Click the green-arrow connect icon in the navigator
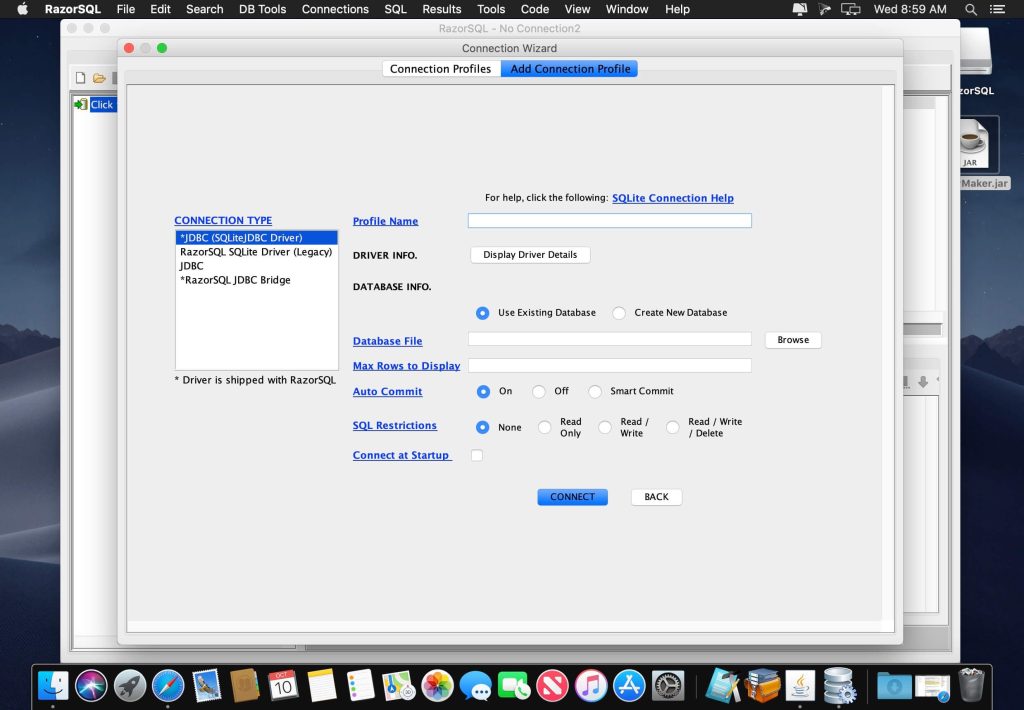The height and width of the screenshot is (710, 1024). click(80, 104)
